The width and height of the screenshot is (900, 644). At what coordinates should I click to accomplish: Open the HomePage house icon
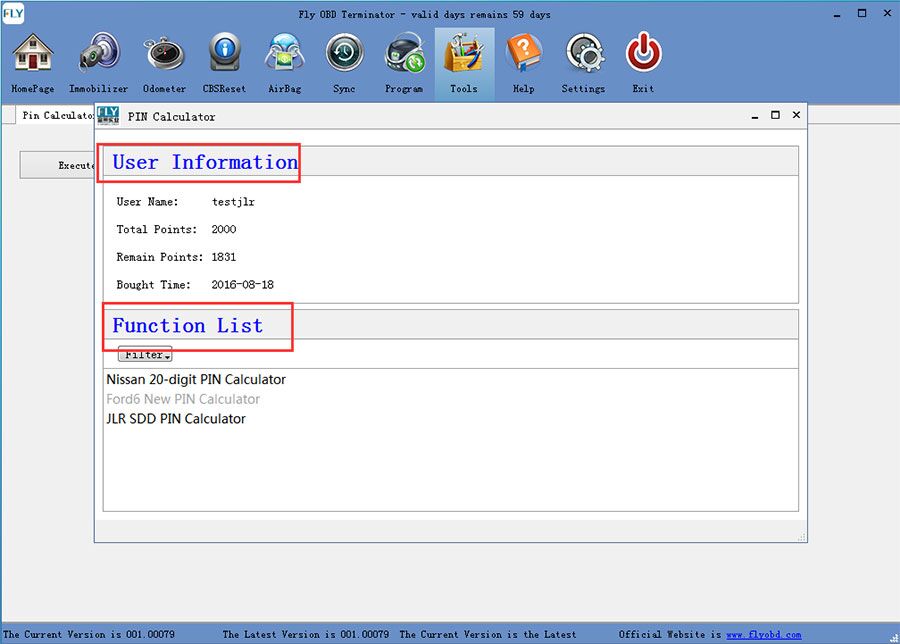coord(33,54)
